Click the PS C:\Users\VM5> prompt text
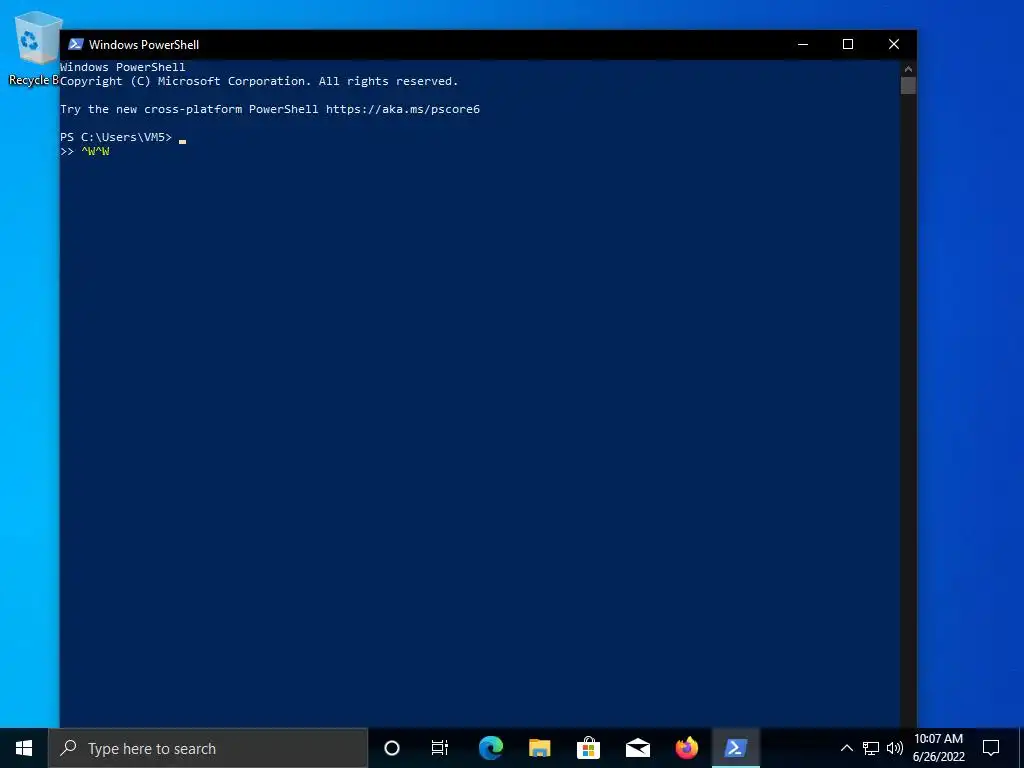 (x=116, y=137)
